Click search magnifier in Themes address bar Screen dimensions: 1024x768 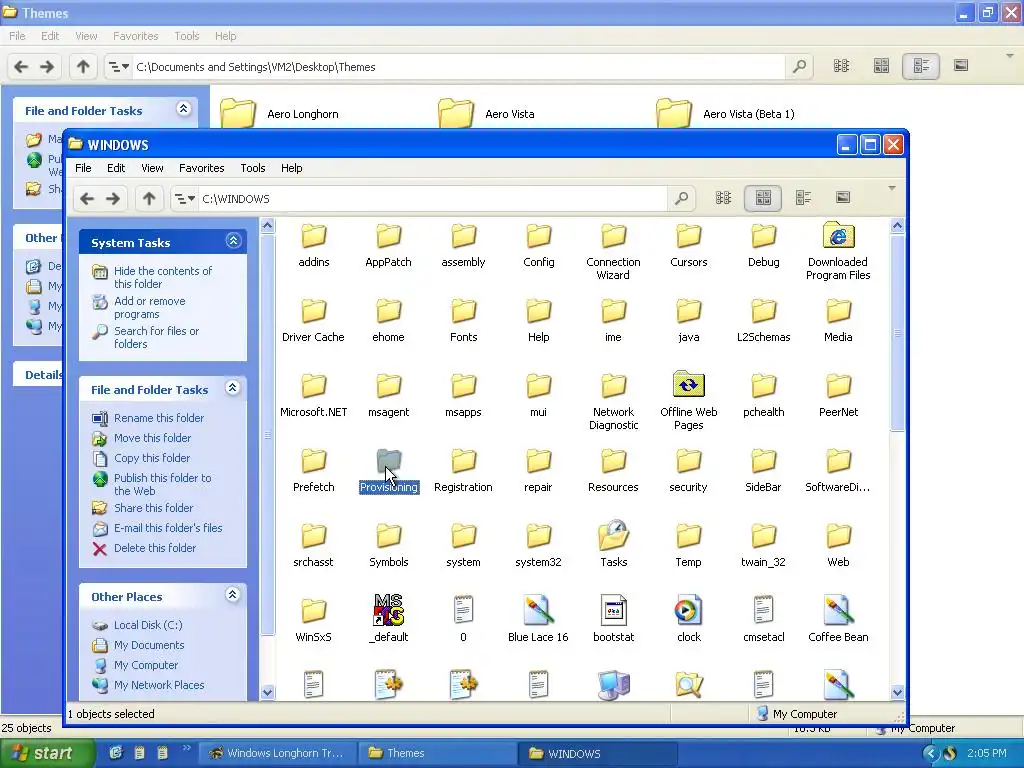click(x=799, y=66)
